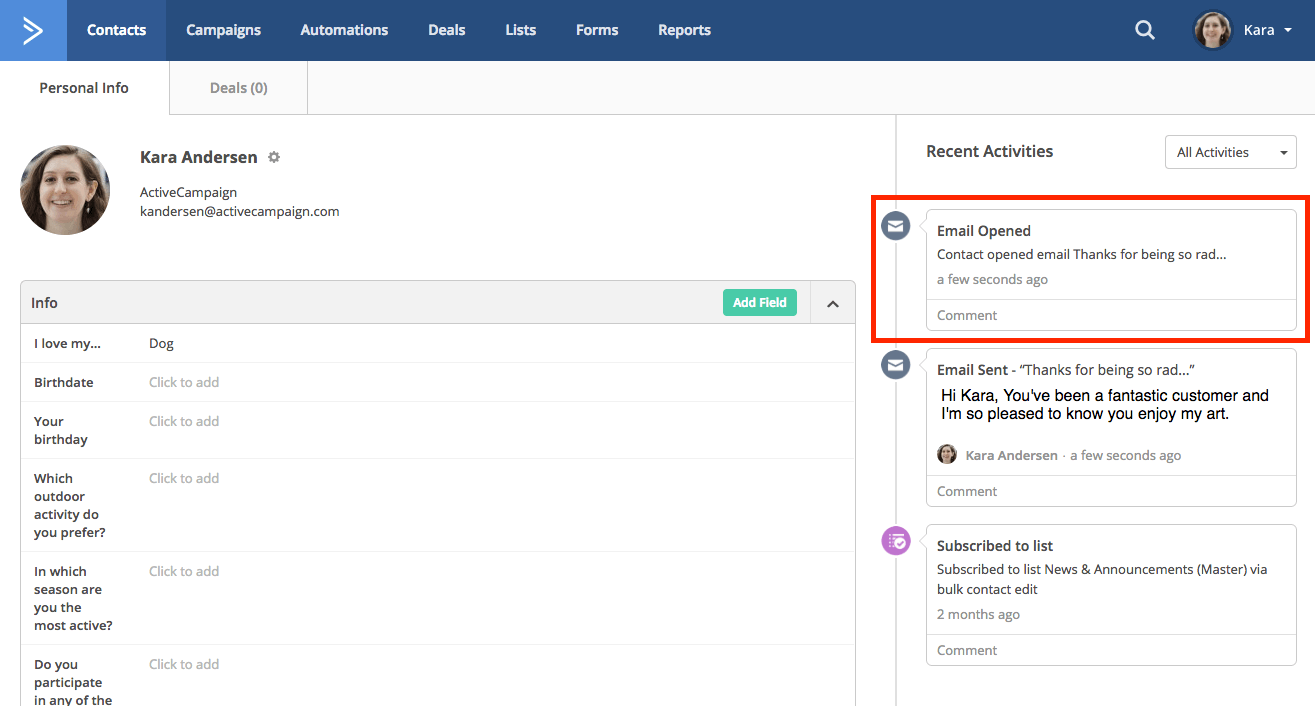1315x706 pixels.
Task: Open the All Activities filter dropdown
Action: [x=1231, y=152]
